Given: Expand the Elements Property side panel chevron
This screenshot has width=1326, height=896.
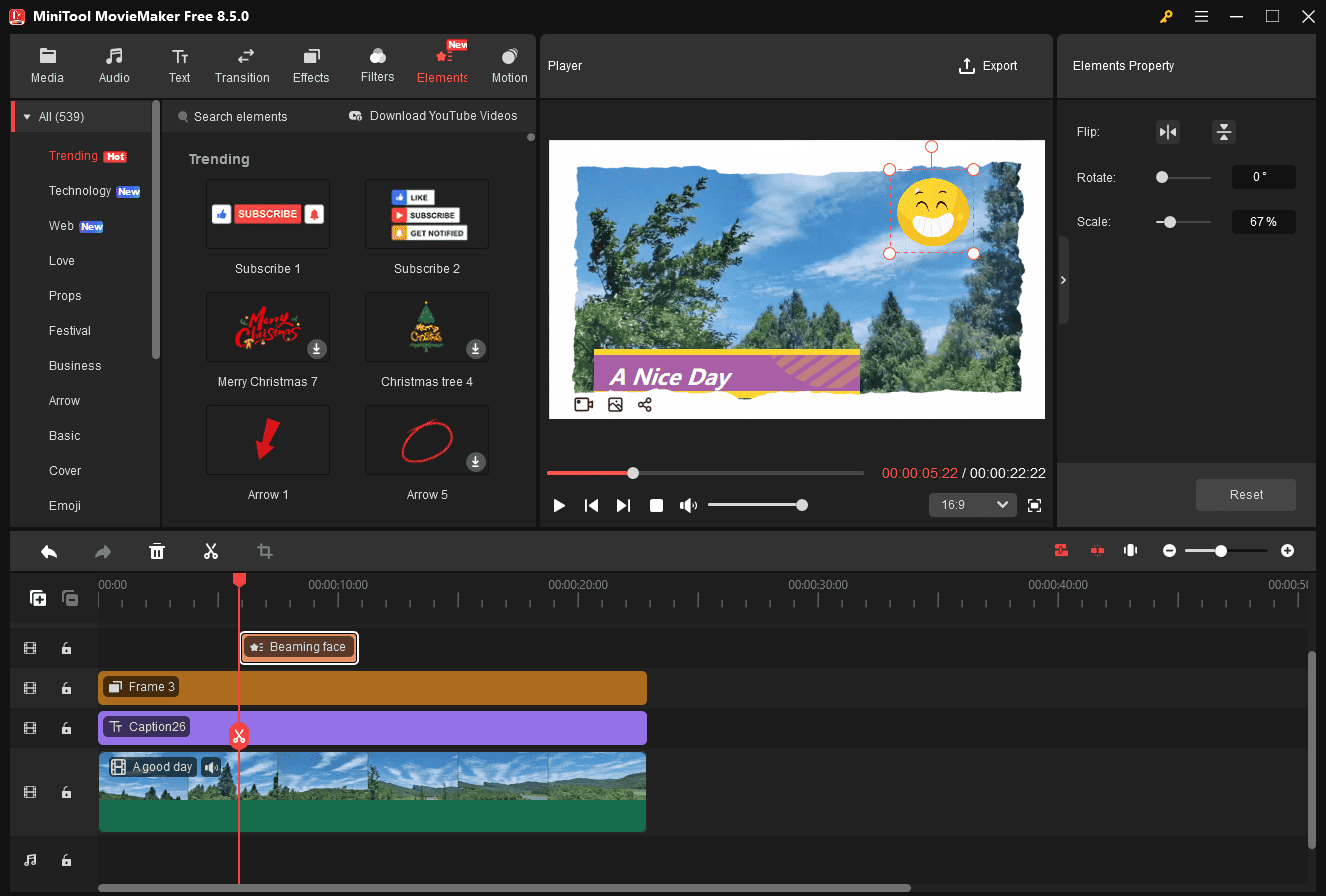Looking at the screenshot, I should (1063, 280).
